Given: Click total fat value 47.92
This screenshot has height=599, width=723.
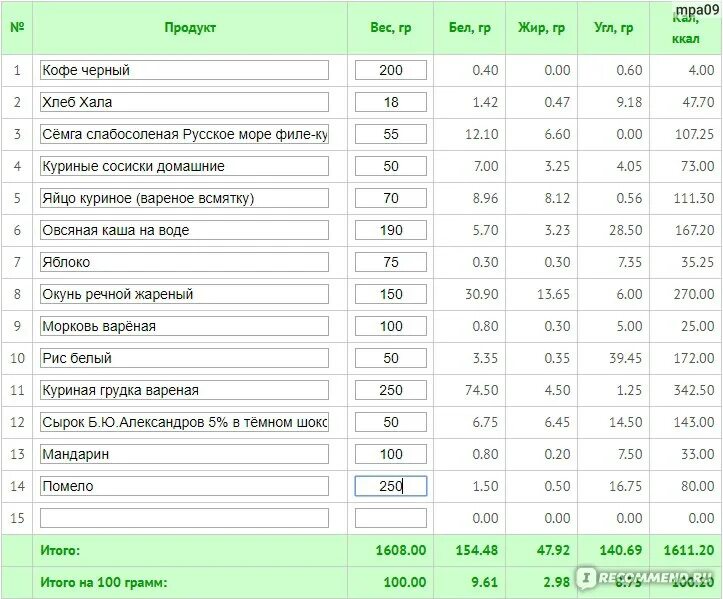Looking at the screenshot, I should (553, 550).
